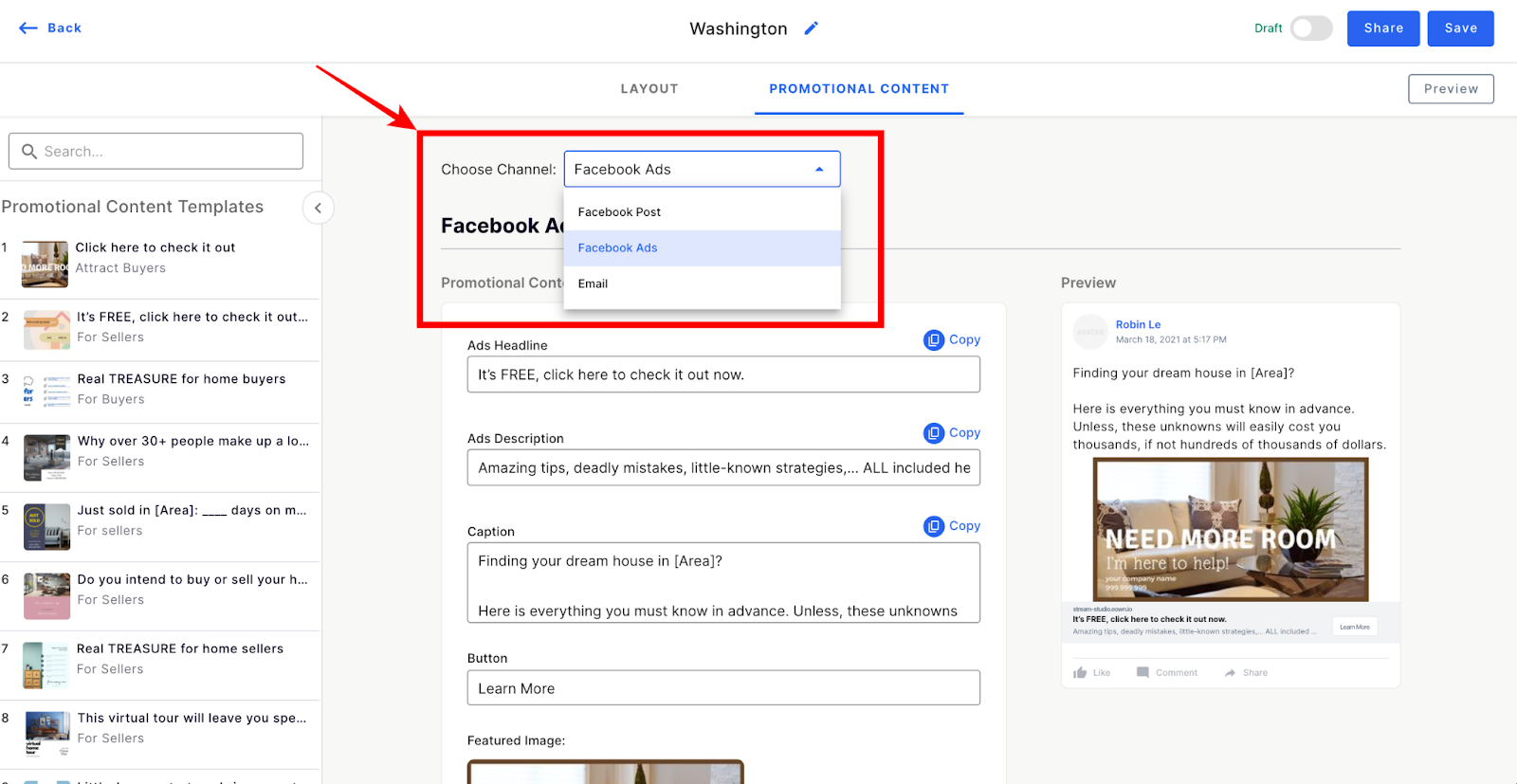Select template 'Click here to check it out'
The height and width of the screenshot is (784, 1517).
[160, 264]
